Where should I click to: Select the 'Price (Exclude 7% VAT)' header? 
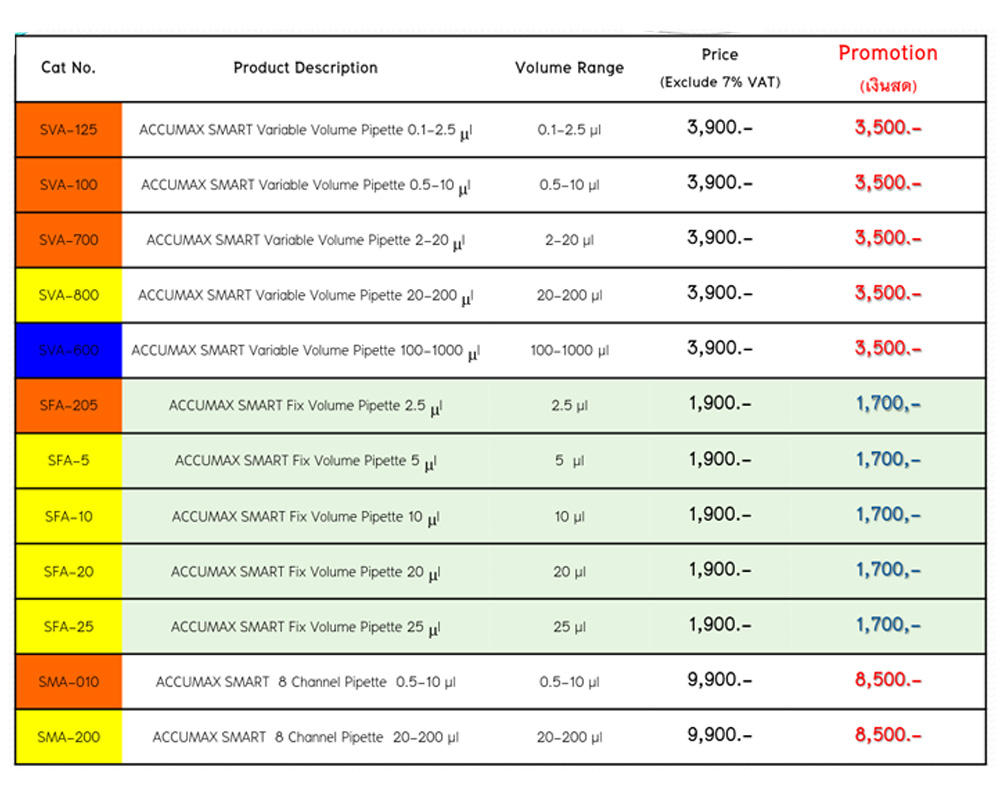[x=720, y=68]
